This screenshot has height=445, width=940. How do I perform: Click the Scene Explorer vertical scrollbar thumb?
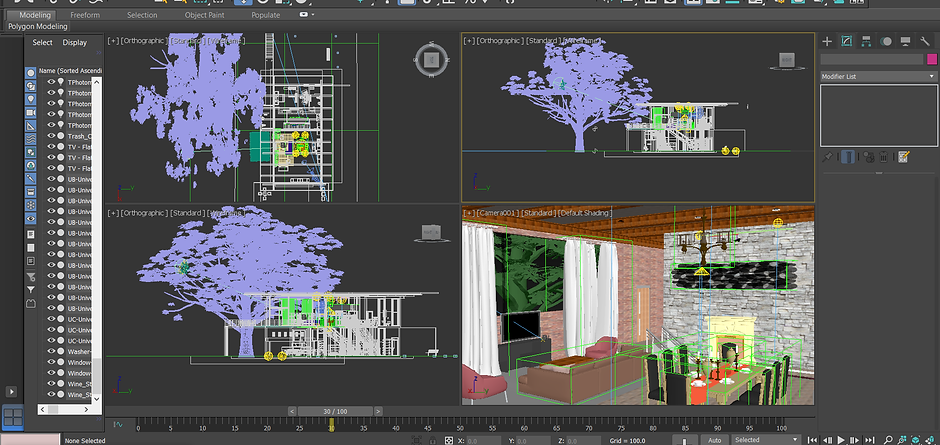pyautogui.click(x=97, y=375)
